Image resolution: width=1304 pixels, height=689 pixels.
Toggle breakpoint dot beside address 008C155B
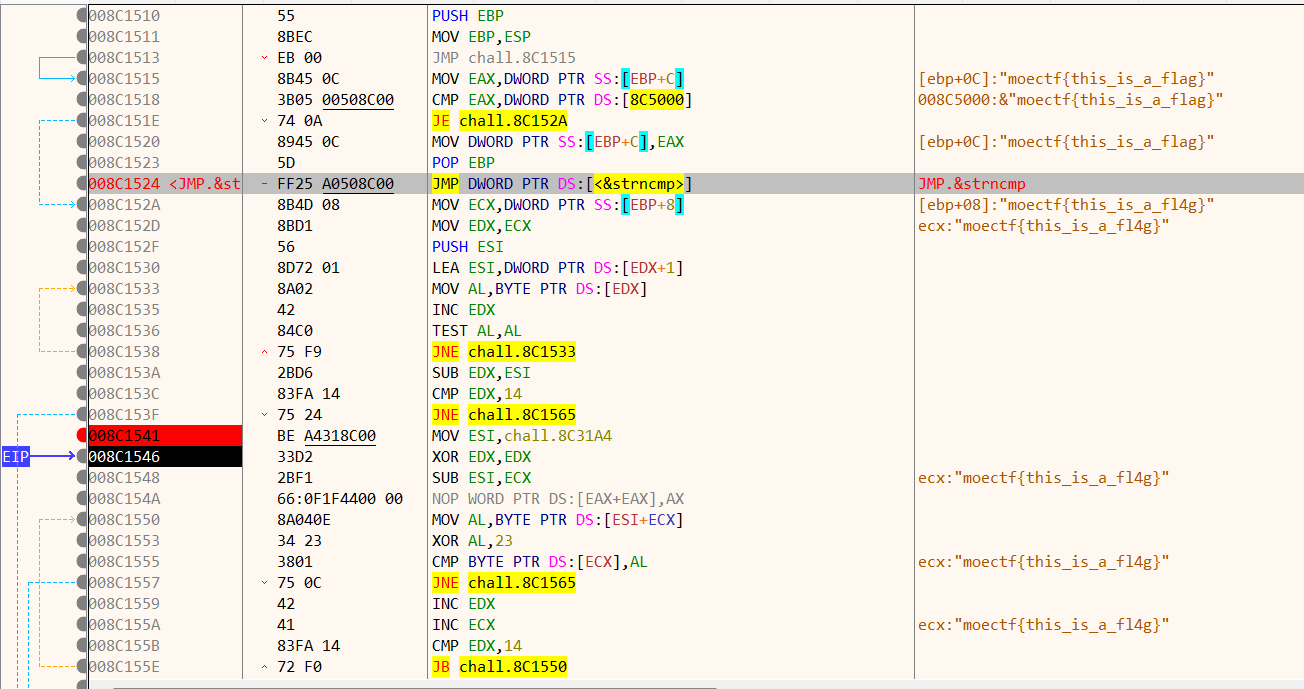tap(82, 646)
